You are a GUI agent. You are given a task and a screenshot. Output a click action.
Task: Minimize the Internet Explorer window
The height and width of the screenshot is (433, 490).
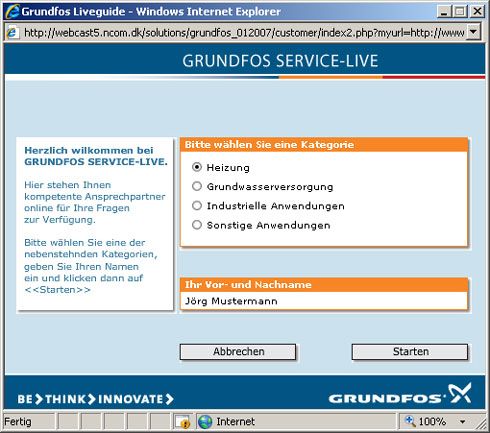tap(444, 12)
